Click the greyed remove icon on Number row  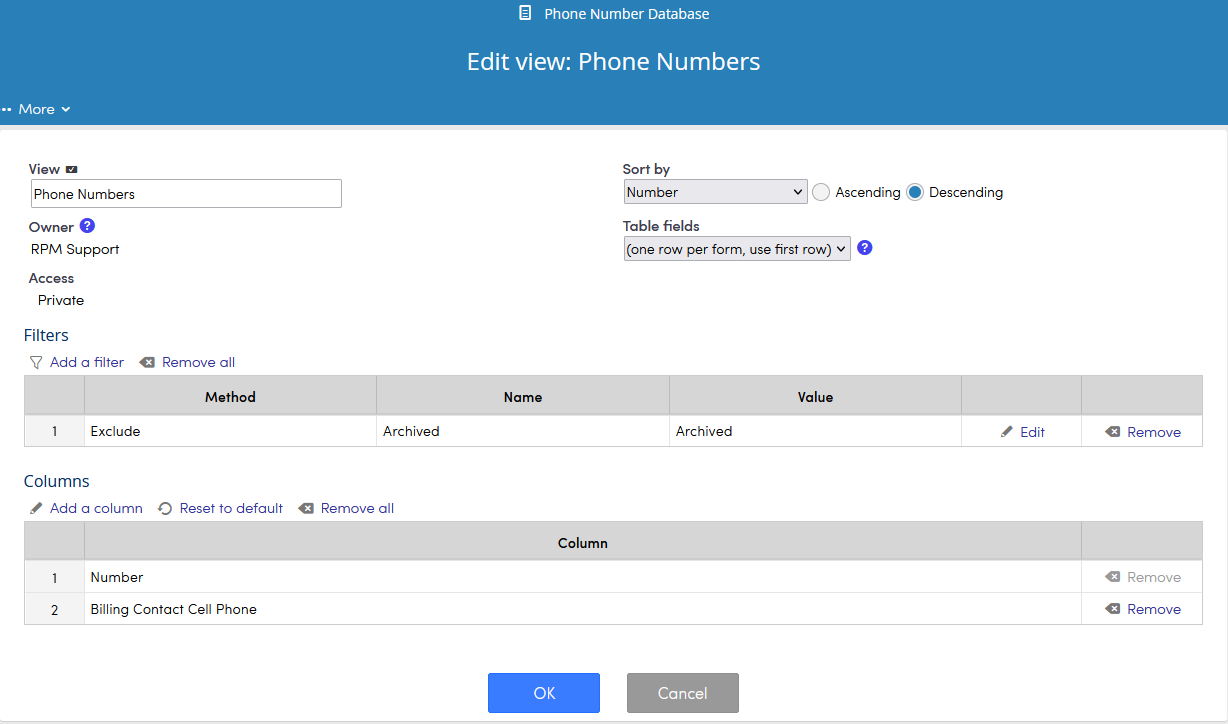pyautogui.click(x=1113, y=577)
